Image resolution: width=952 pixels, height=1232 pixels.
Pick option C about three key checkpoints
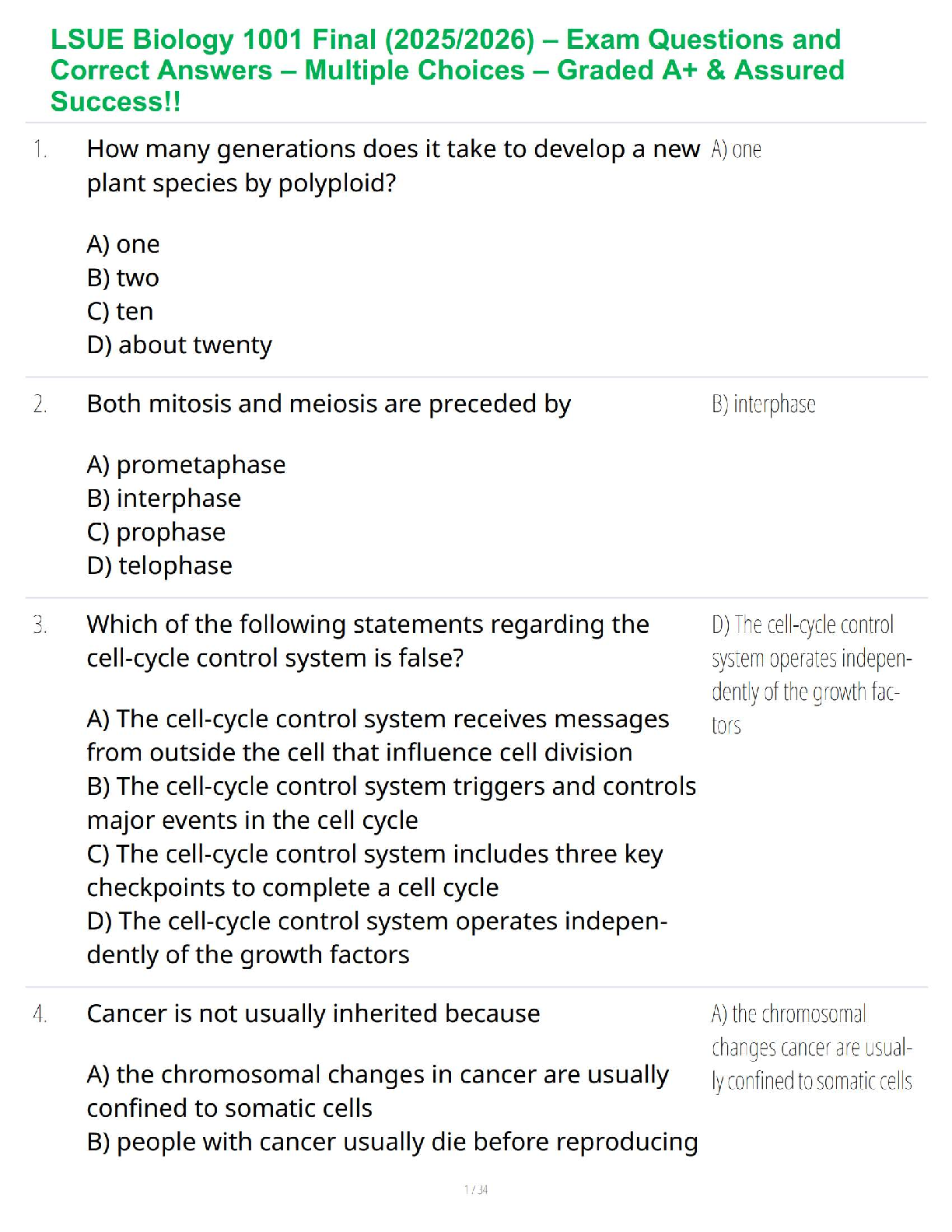click(374, 870)
